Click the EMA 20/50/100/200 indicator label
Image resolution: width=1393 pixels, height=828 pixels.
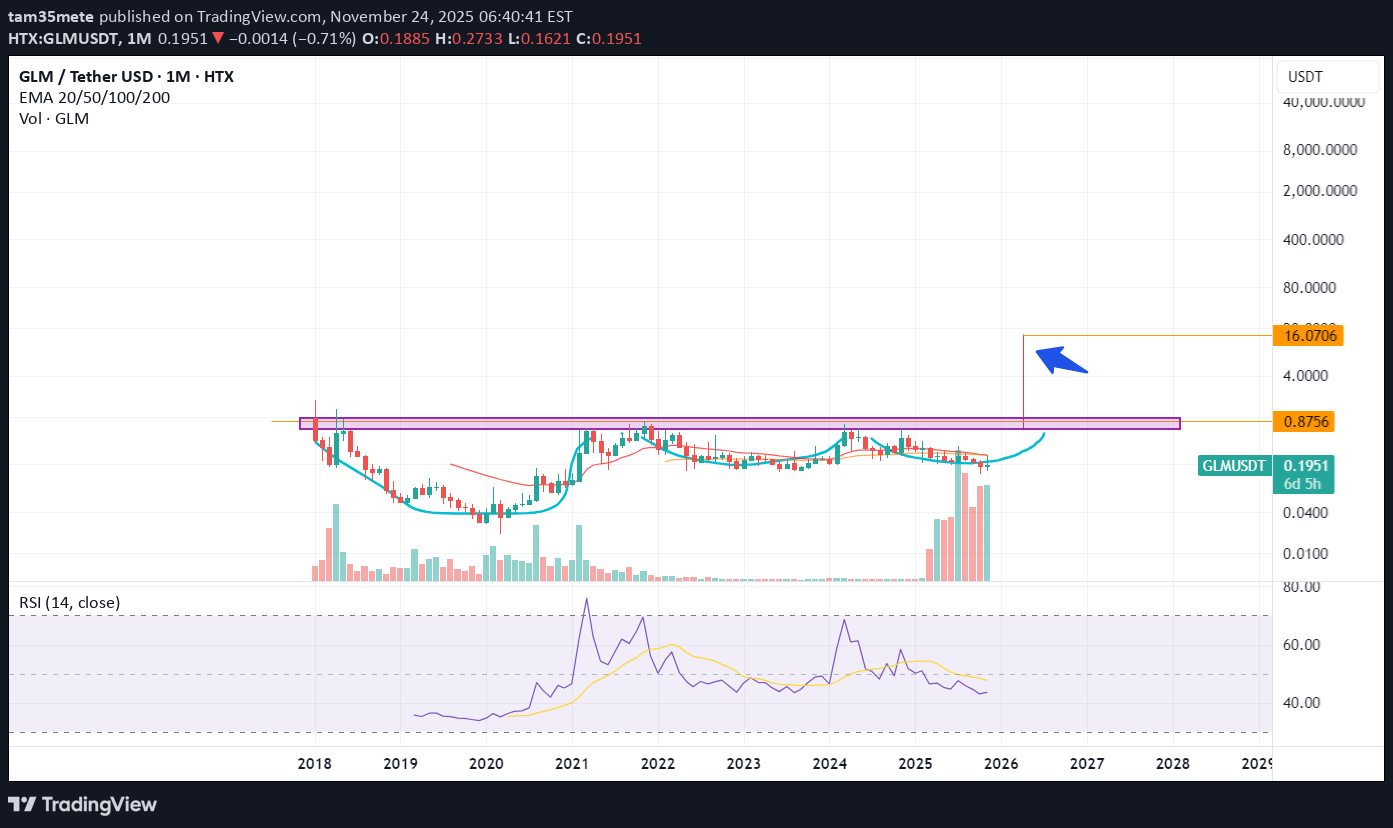pyautogui.click(x=94, y=97)
